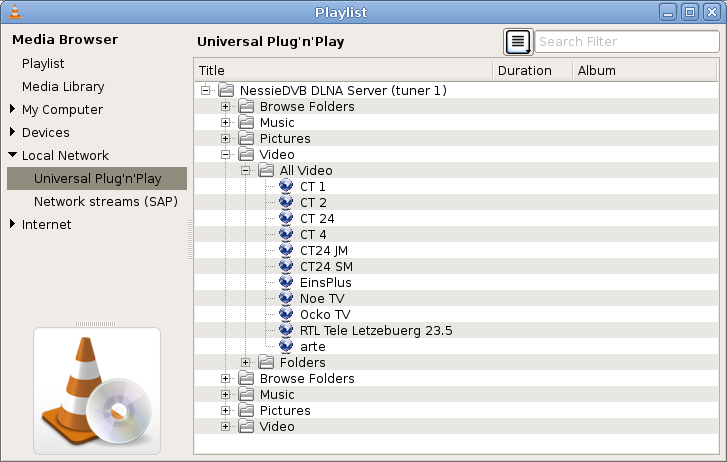Viewport: 727px width, 462px height.
Task: Expand the Folders tree node
Action: [x=246, y=363]
